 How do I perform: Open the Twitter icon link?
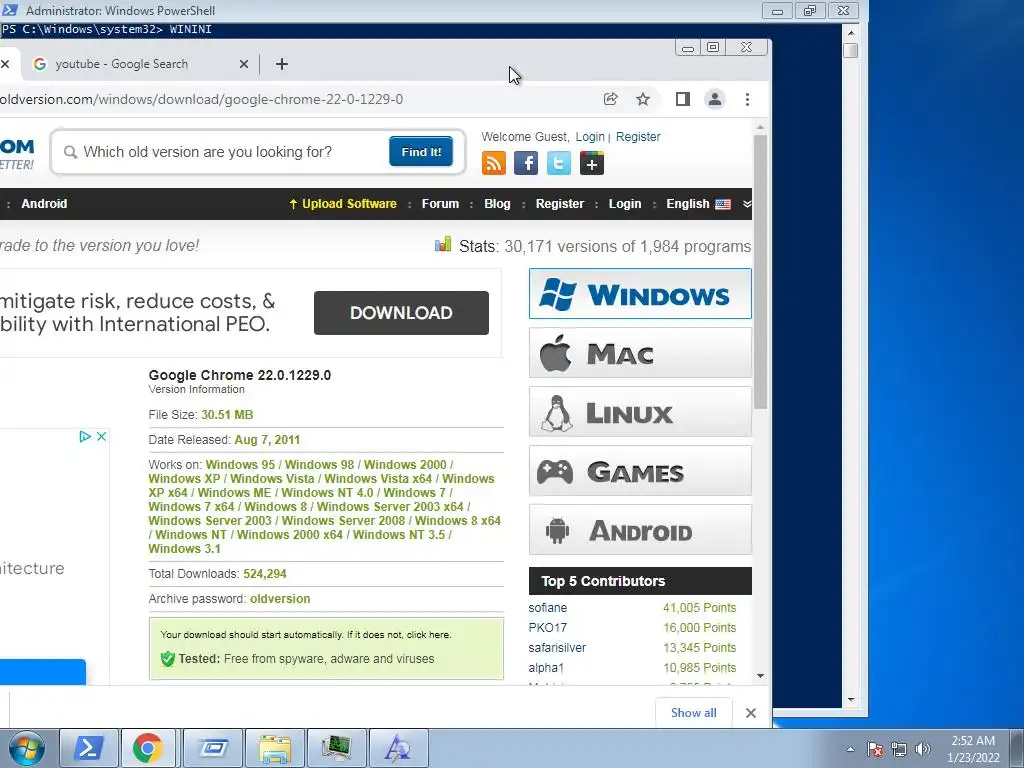(558, 163)
